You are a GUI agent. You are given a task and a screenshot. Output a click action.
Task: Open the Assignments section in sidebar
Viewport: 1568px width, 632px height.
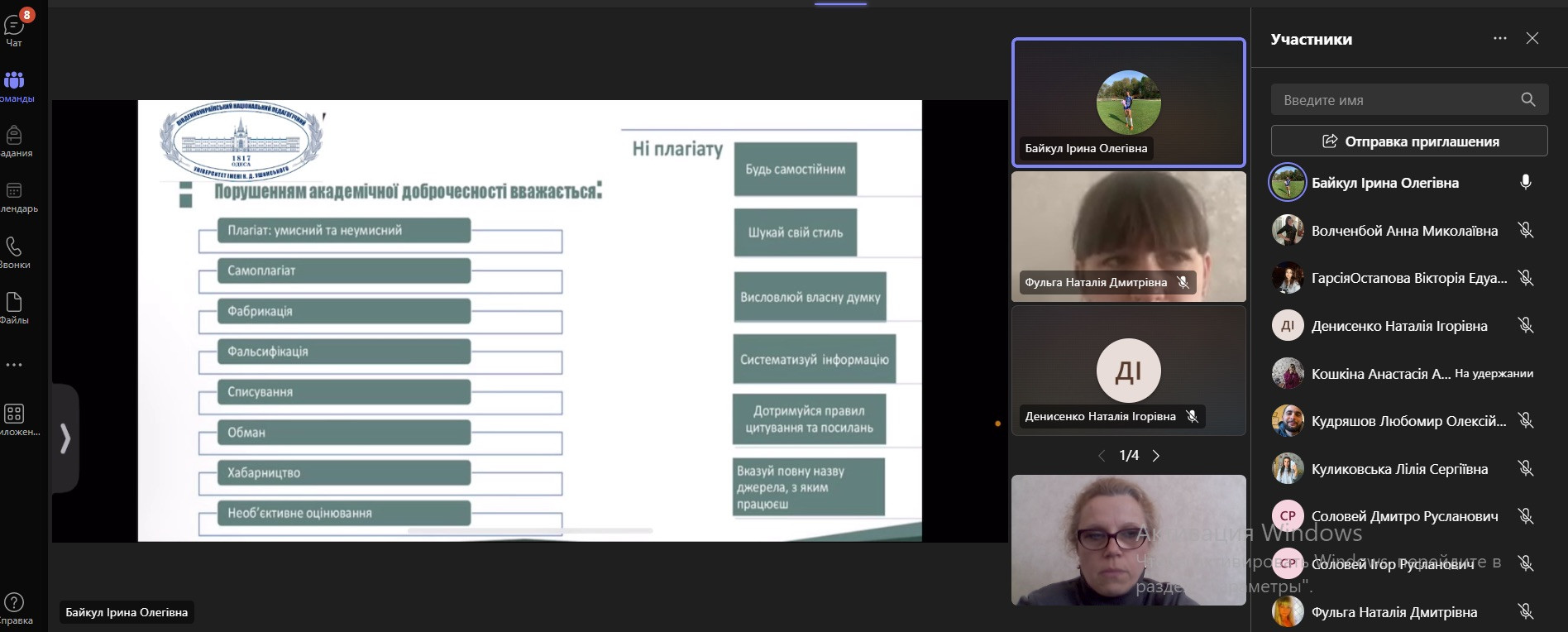[x=15, y=141]
